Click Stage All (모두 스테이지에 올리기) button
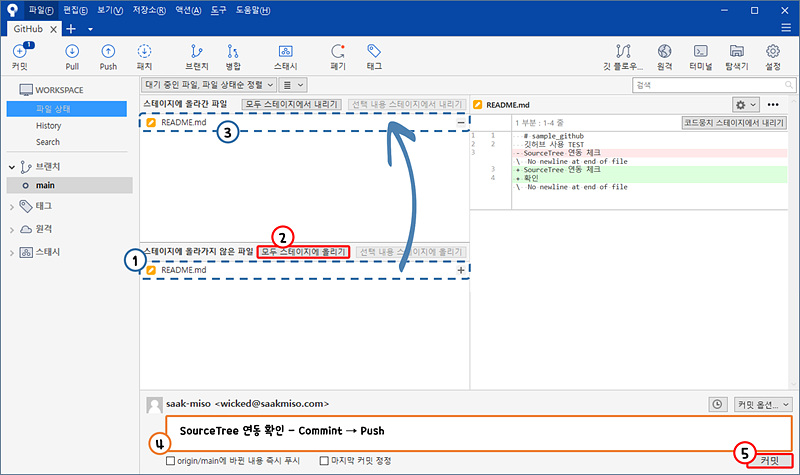Image resolution: width=800 pixels, height=475 pixels. 304,252
